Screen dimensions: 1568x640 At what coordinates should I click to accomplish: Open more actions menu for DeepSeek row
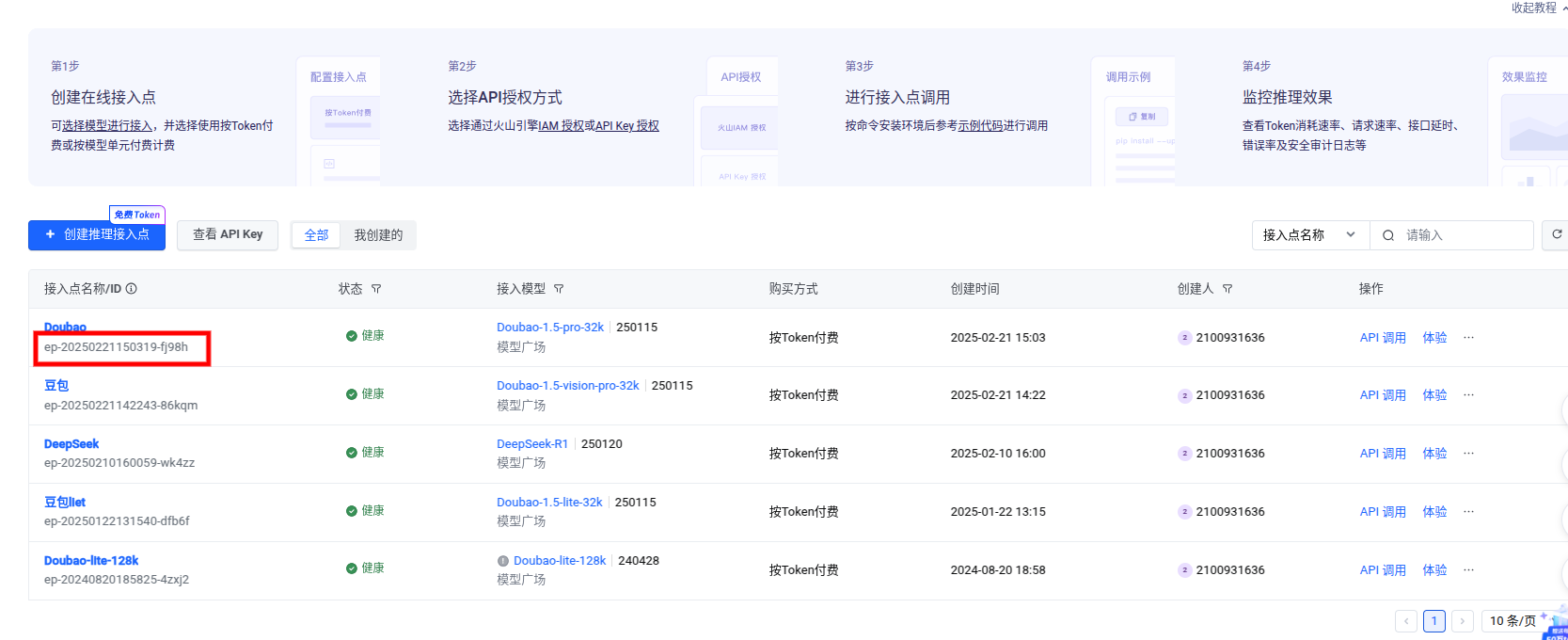point(1468,454)
